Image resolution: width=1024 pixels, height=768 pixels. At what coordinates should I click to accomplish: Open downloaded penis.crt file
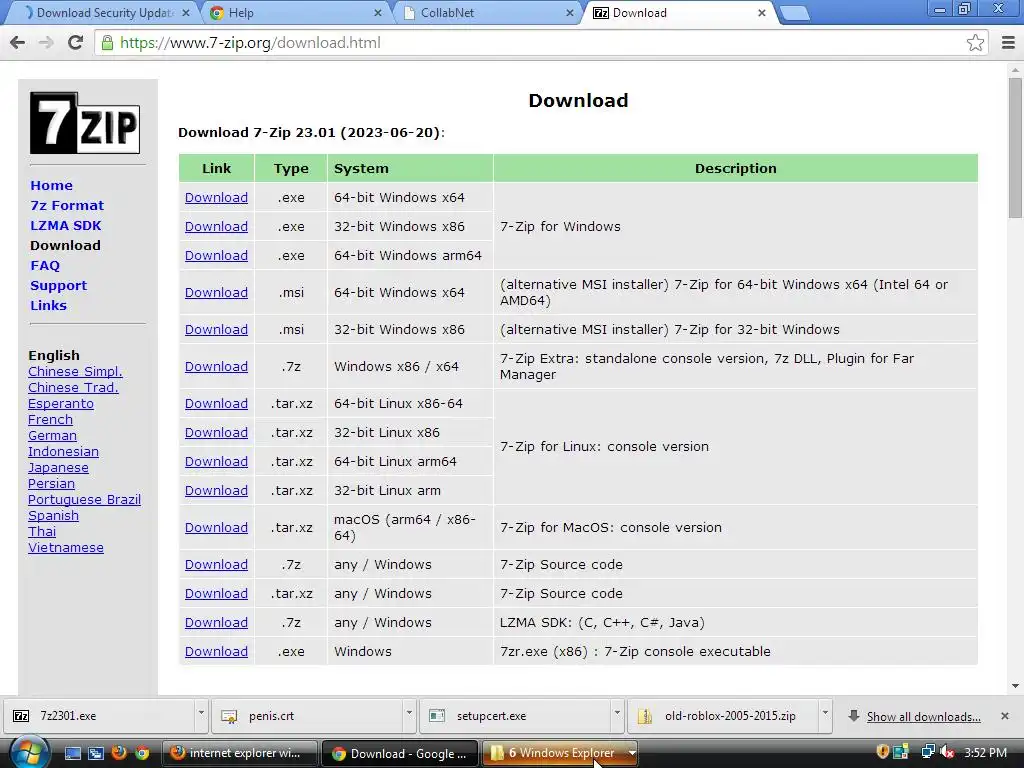(306, 716)
